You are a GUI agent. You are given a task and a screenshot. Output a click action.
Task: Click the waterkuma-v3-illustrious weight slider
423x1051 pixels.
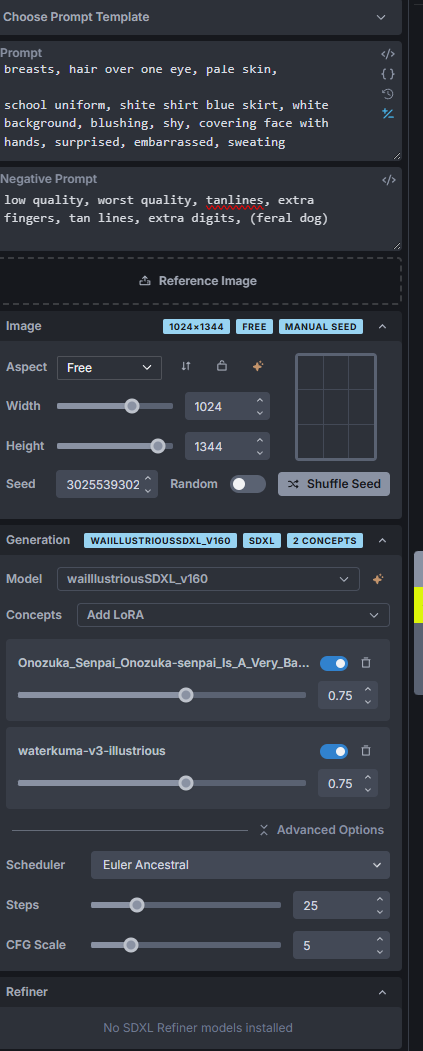click(x=162, y=783)
